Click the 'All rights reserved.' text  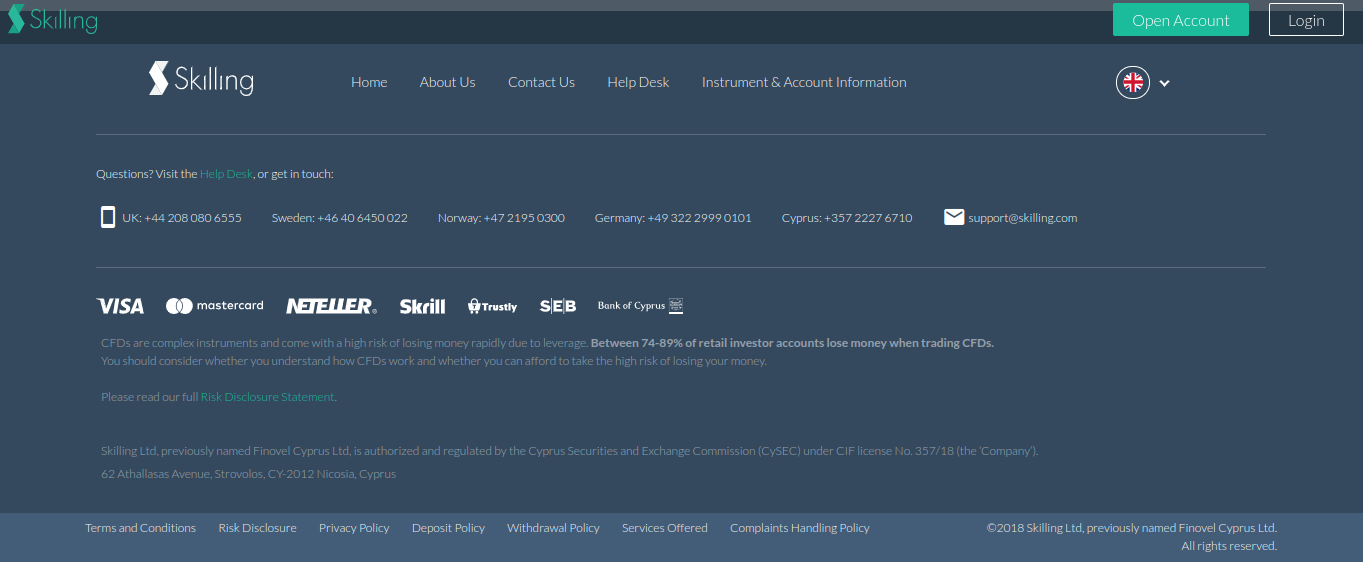pyautogui.click(x=1229, y=546)
